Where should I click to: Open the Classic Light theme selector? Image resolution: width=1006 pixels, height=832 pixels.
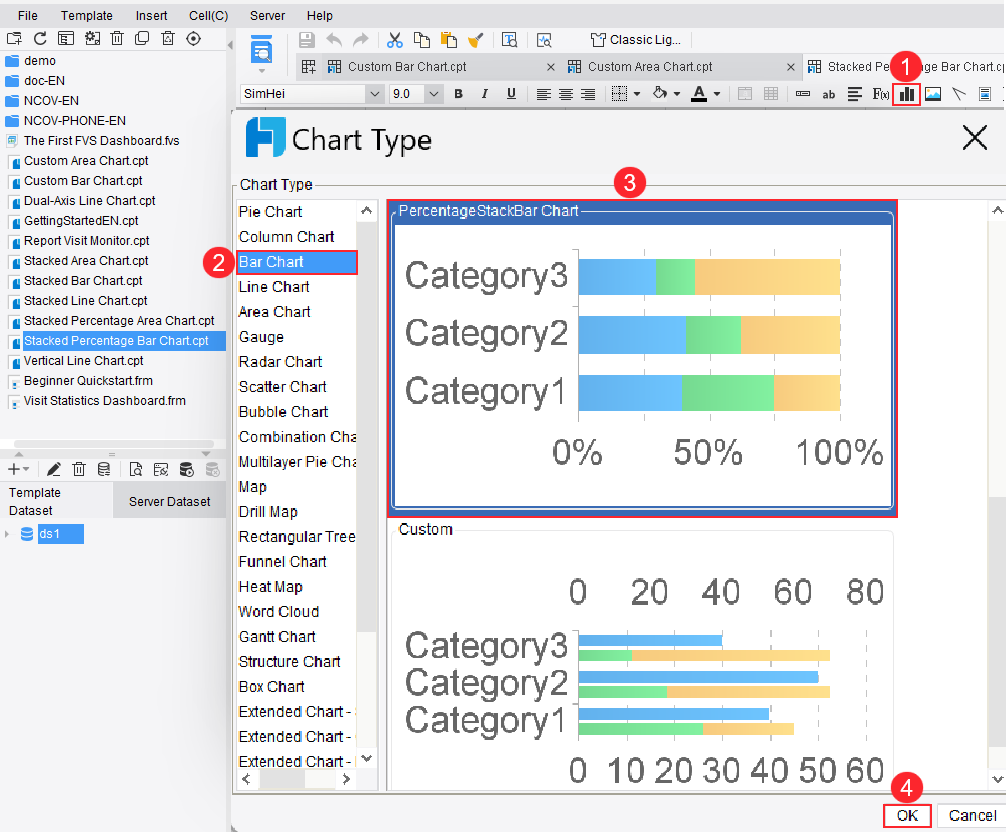(636, 40)
